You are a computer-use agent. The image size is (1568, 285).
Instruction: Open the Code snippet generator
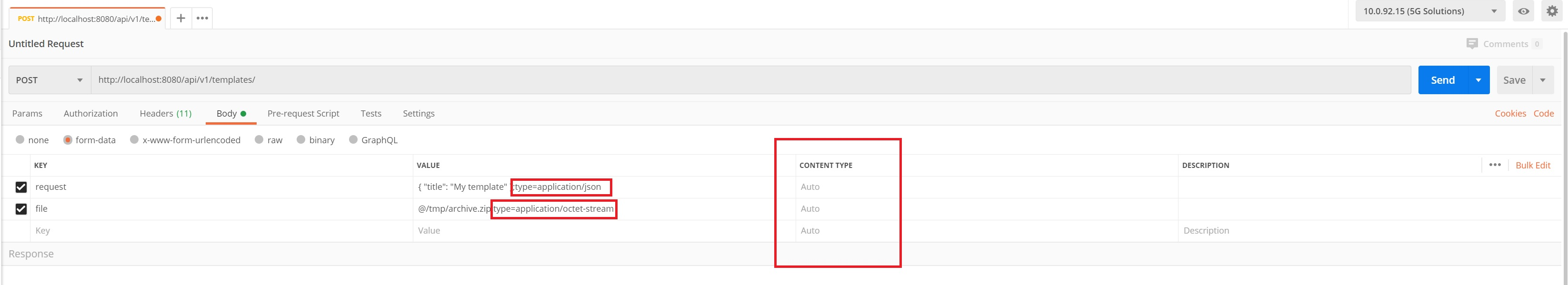(1544, 113)
